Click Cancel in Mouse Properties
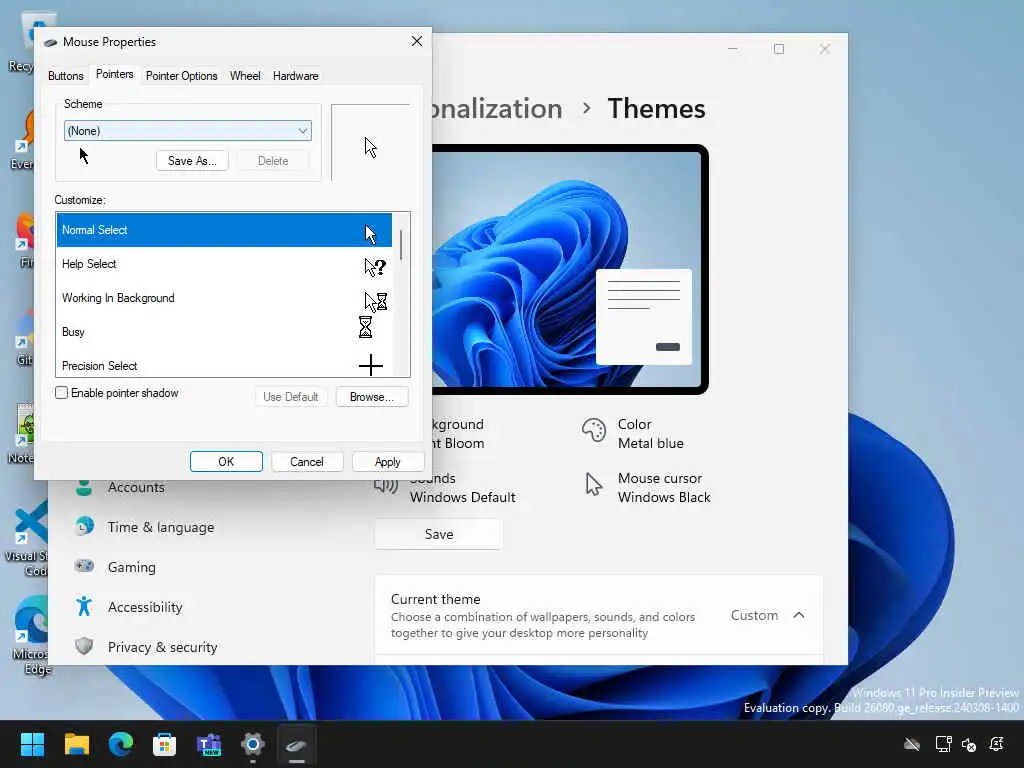This screenshot has height=768, width=1024. tap(306, 462)
